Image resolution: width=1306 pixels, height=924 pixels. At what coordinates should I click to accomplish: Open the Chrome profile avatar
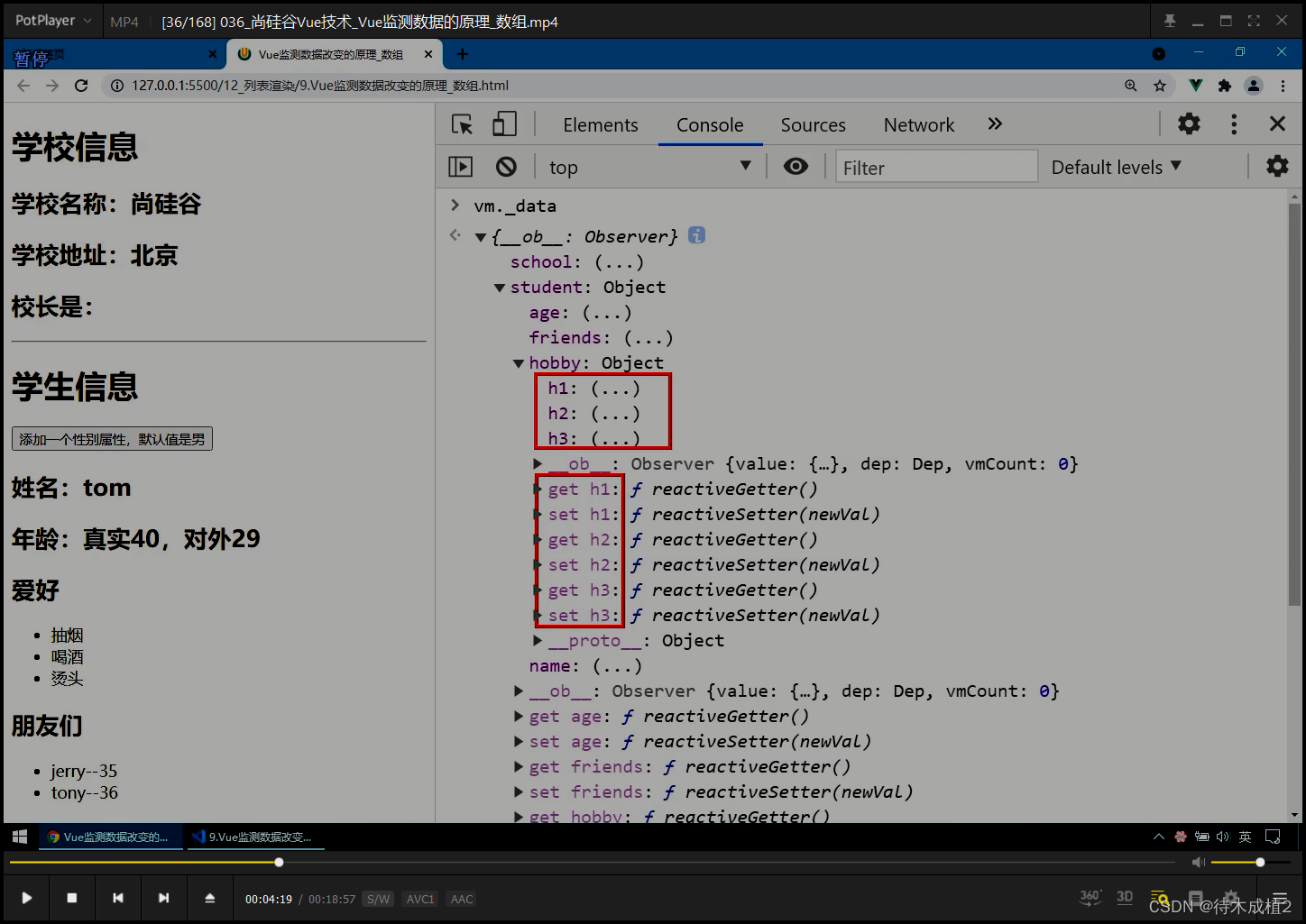pyautogui.click(x=1254, y=86)
